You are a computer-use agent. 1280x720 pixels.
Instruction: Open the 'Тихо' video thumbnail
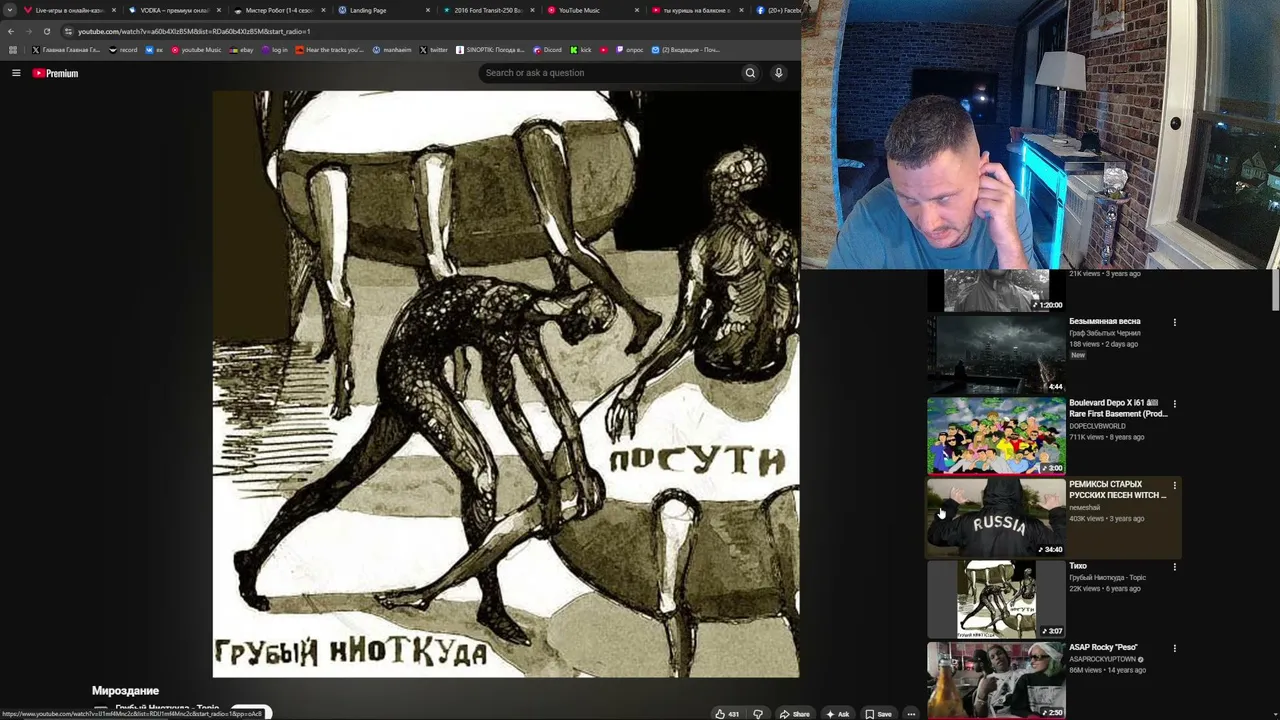(996, 599)
